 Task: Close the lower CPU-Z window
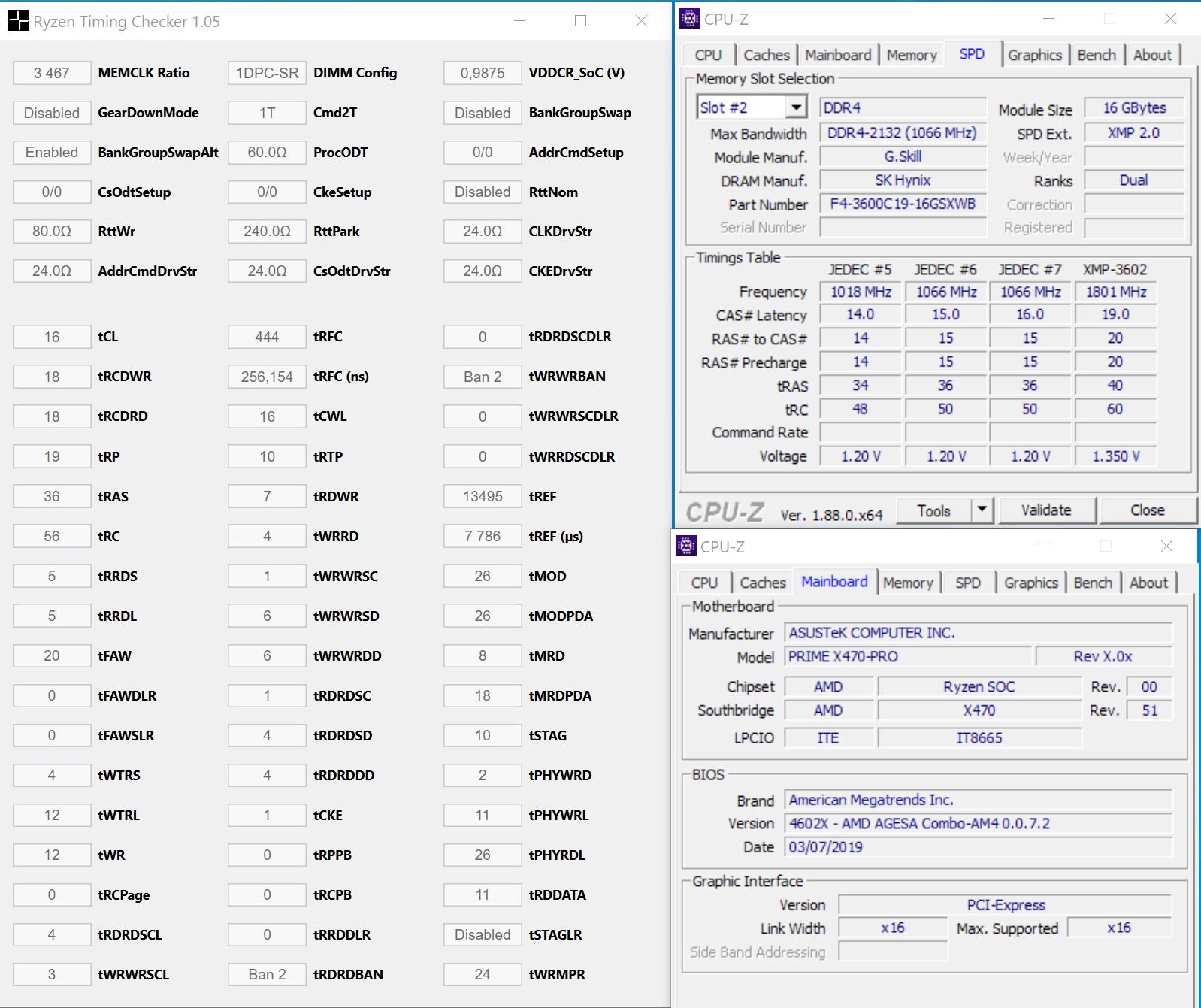coord(1166,546)
